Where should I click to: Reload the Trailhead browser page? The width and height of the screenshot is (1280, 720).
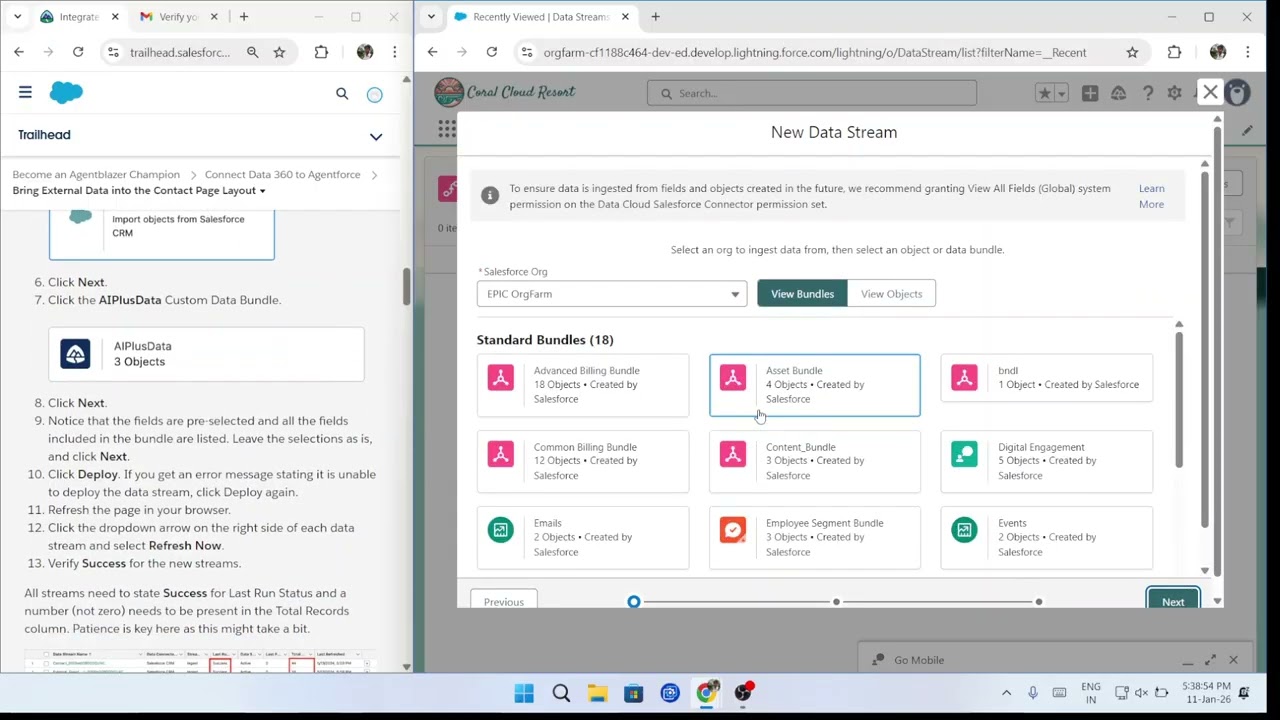pyautogui.click(x=78, y=52)
